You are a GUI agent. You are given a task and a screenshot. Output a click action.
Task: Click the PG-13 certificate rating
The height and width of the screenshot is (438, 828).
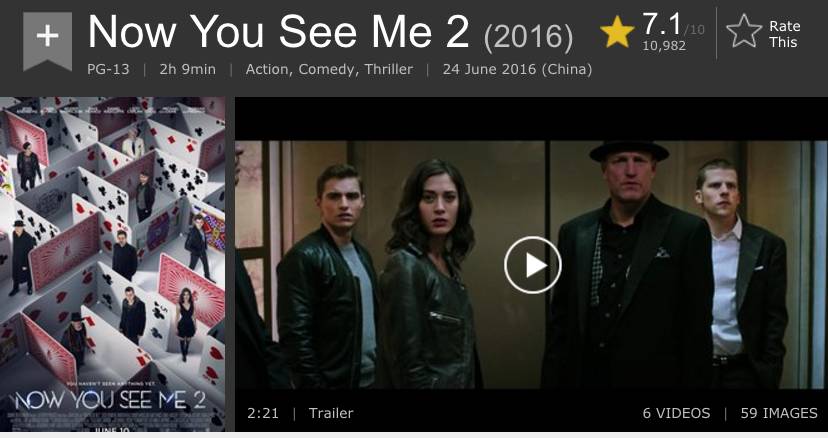[x=108, y=69]
